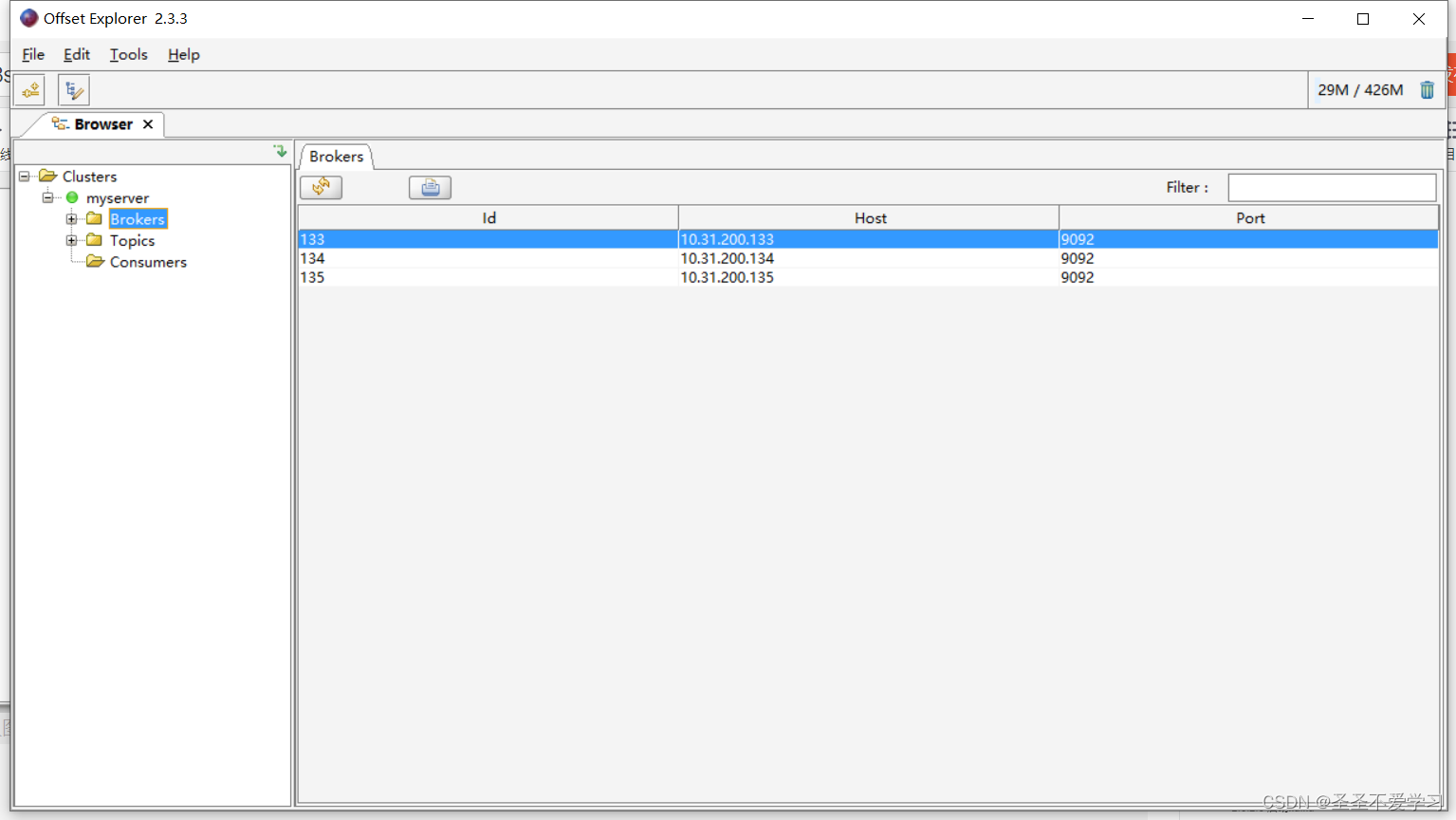Select broker Id 133 cell
The height and width of the screenshot is (820, 1456).
[488, 239]
